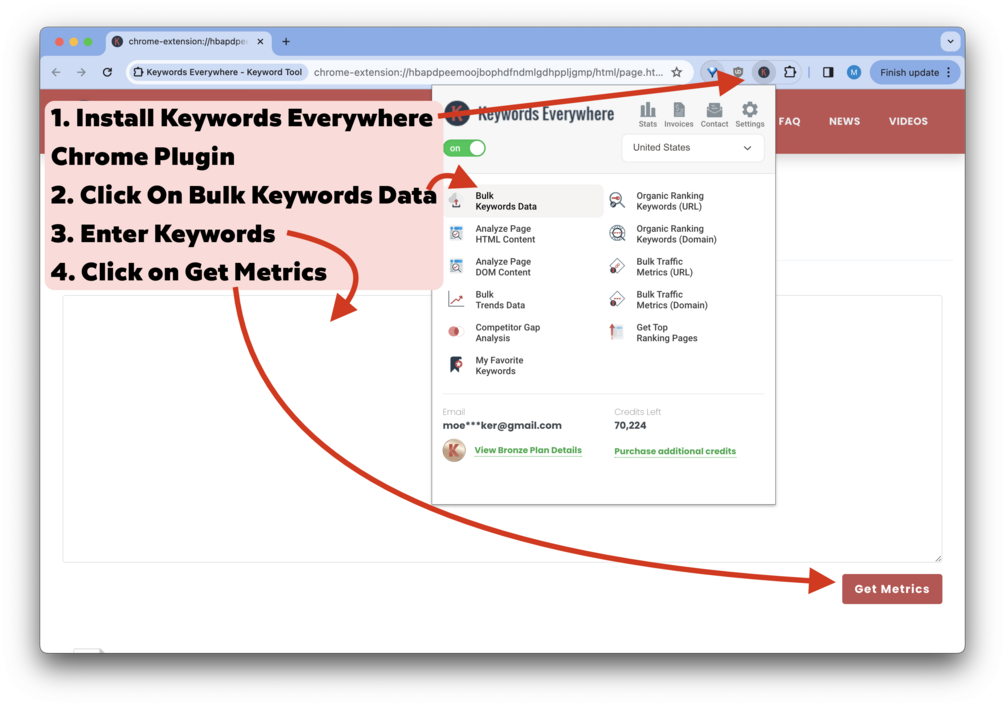Image resolution: width=1005 pixels, height=706 pixels.
Task: Open the VIDEOS page link
Action: [908, 121]
